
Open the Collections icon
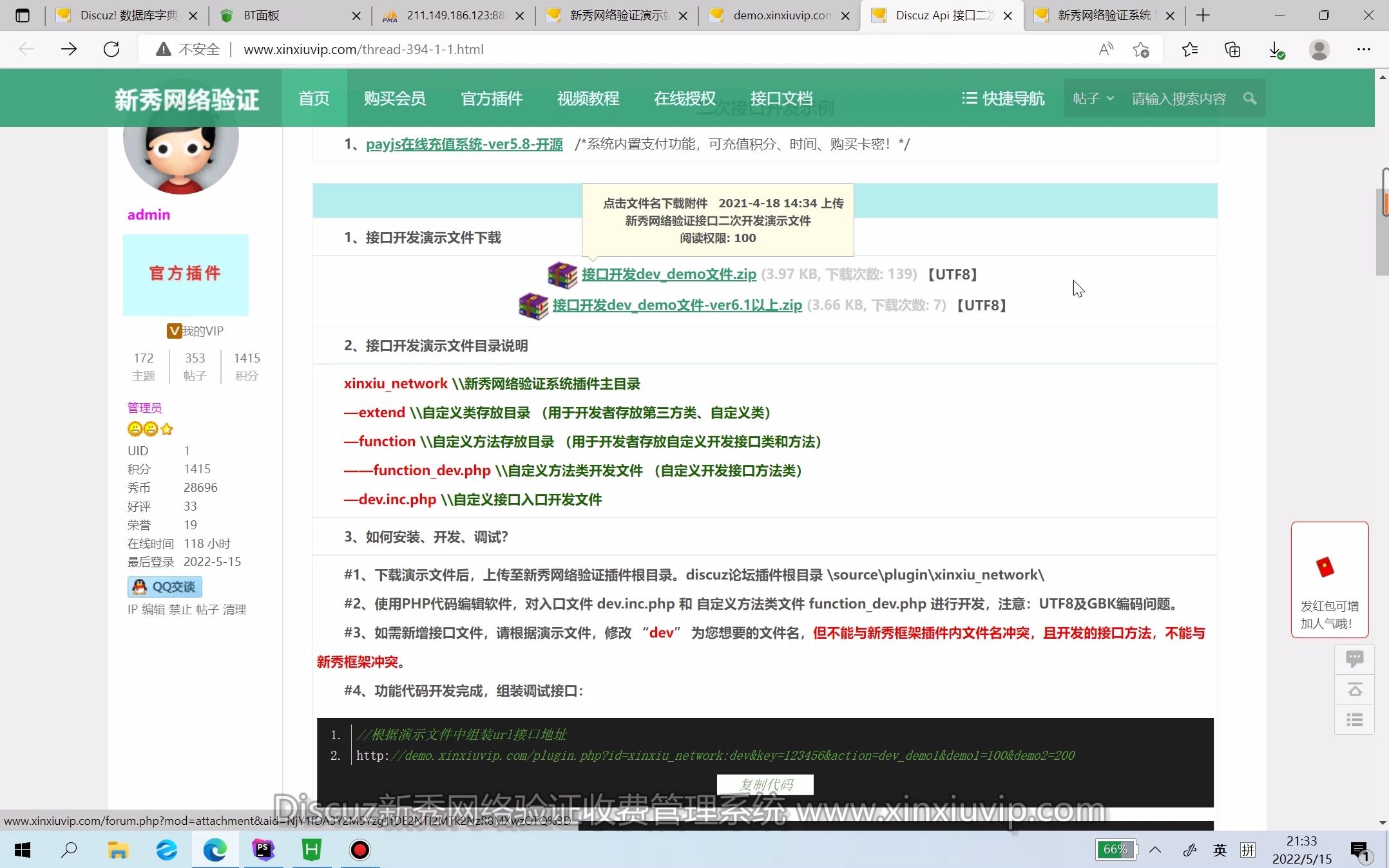1232,50
